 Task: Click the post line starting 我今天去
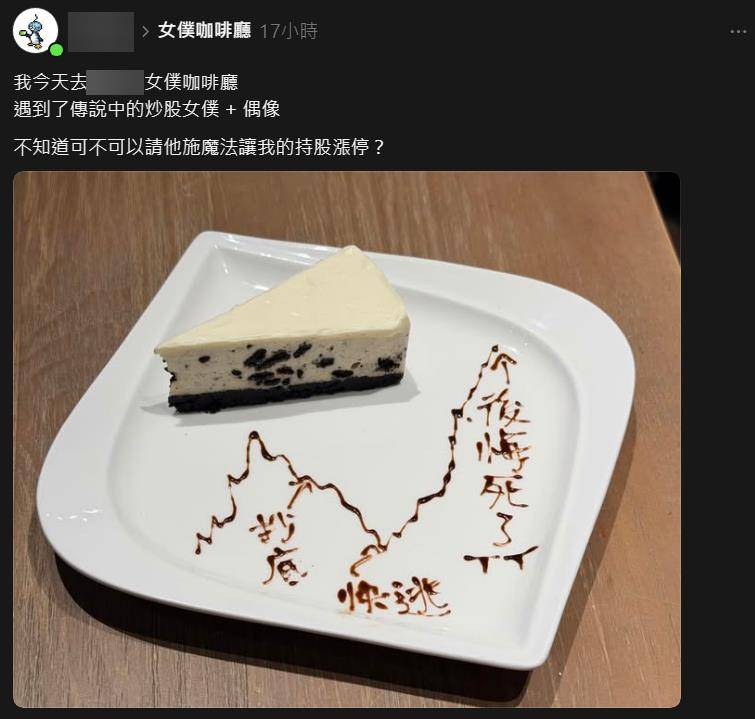click(126, 82)
